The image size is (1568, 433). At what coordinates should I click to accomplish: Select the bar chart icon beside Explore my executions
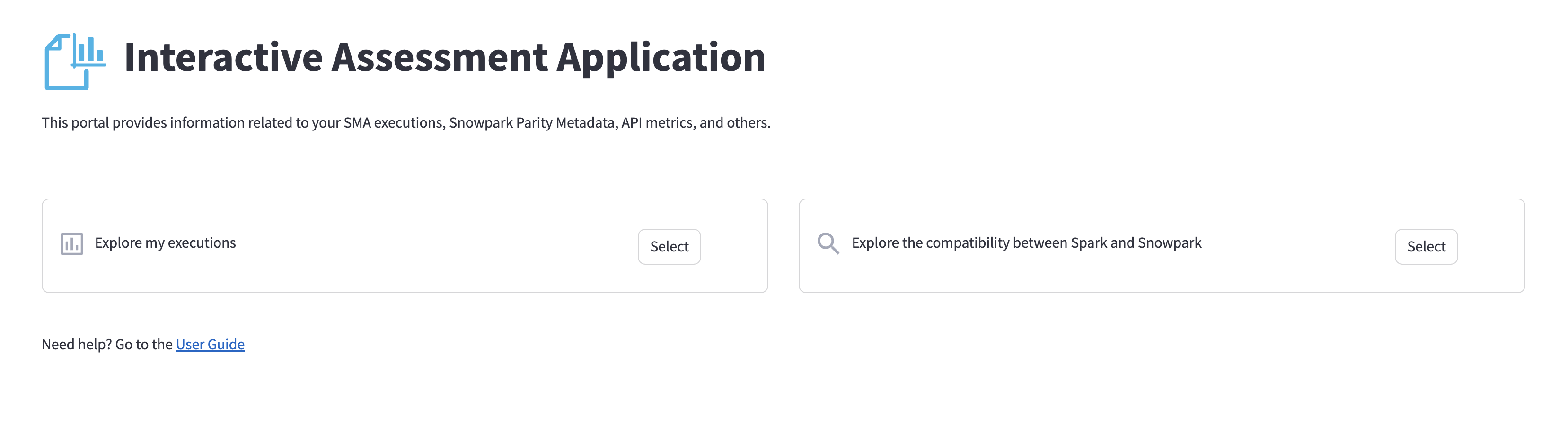coord(71,243)
